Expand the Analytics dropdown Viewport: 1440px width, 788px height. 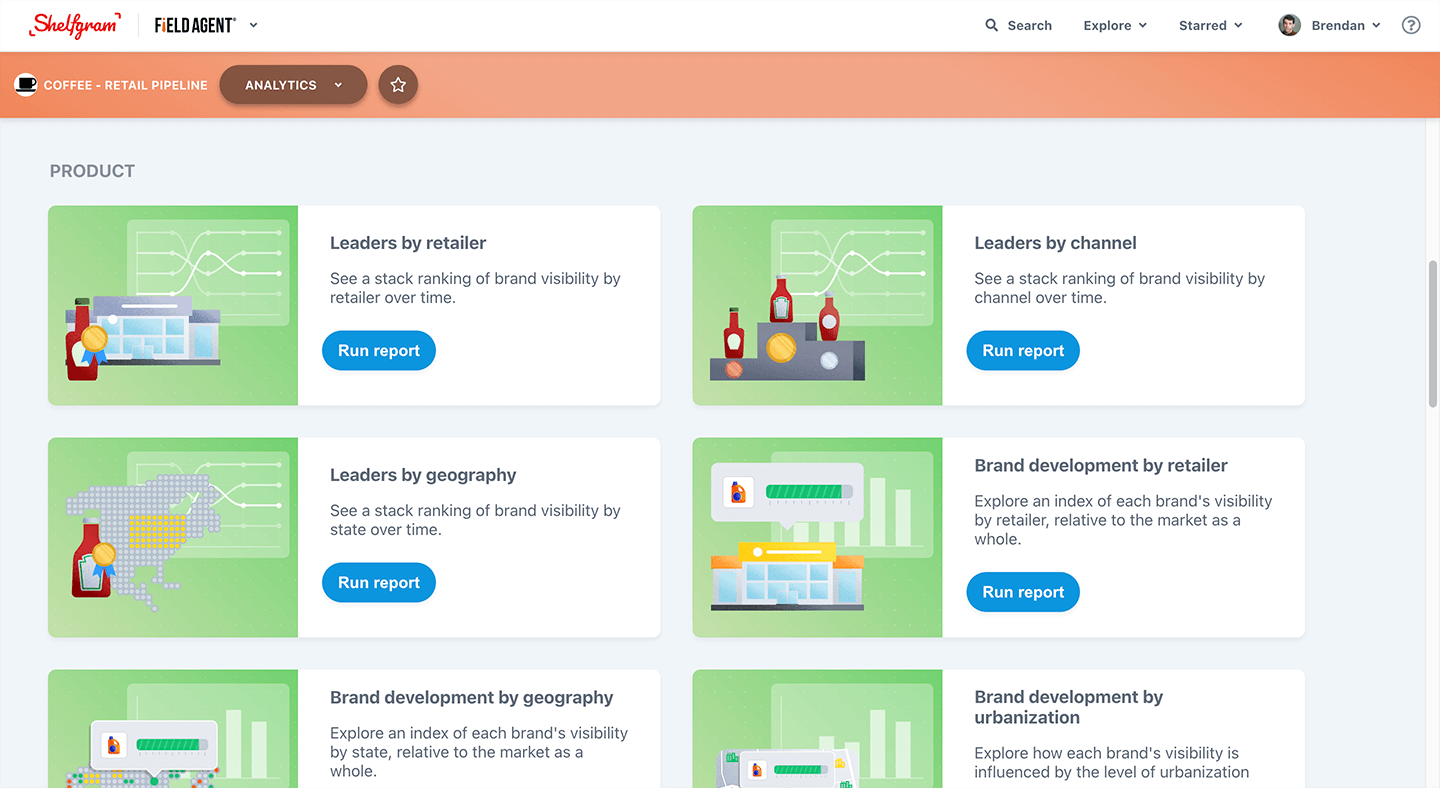tap(293, 85)
